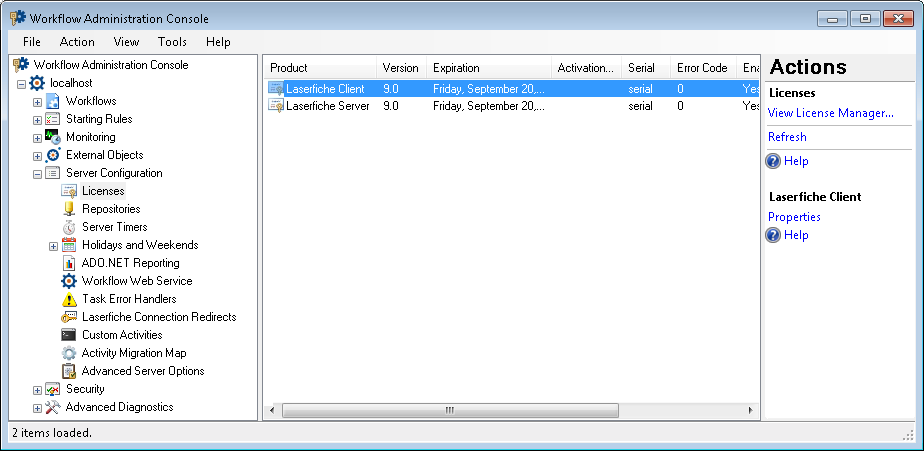Sort by the Version column header
The image size is (924, 451).
point(401,68)
